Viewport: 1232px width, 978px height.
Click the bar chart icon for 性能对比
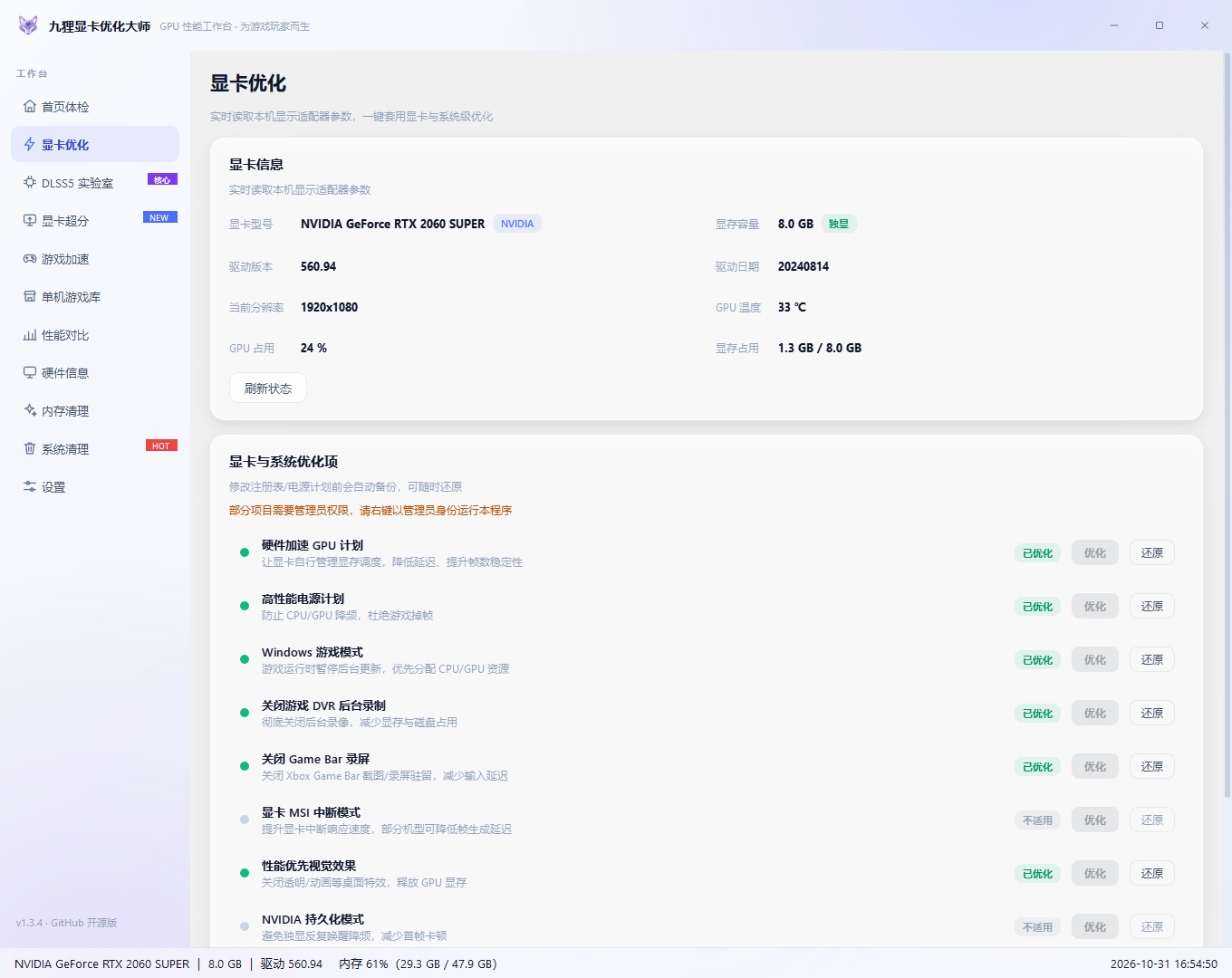point(30,335)
